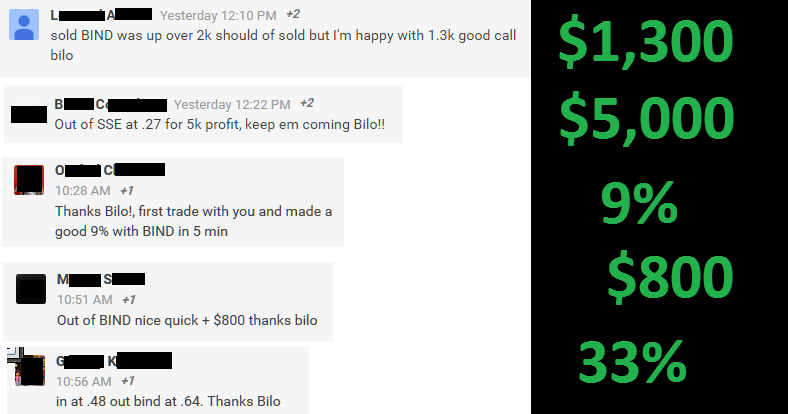Click the +1 on the 10:28 AM comment
788x414 pixels.
pos(127,191)
